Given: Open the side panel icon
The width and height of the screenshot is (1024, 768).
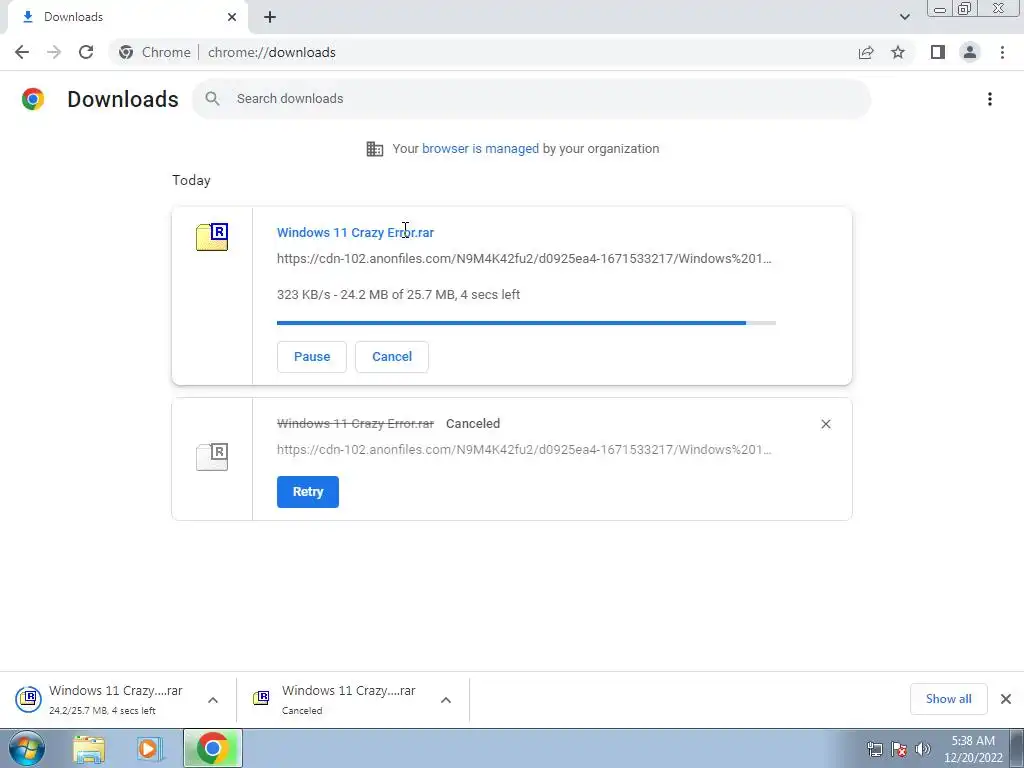Looking at the screenshot, I should 938,52.
